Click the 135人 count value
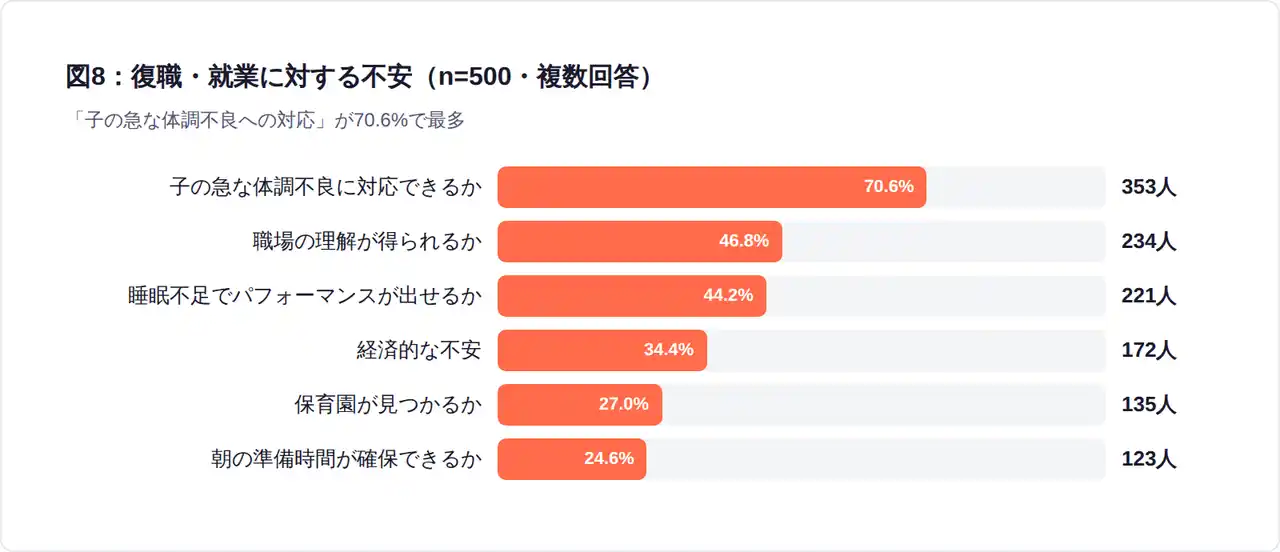Screen dimensions: 1280x552 pos(1148,405)
